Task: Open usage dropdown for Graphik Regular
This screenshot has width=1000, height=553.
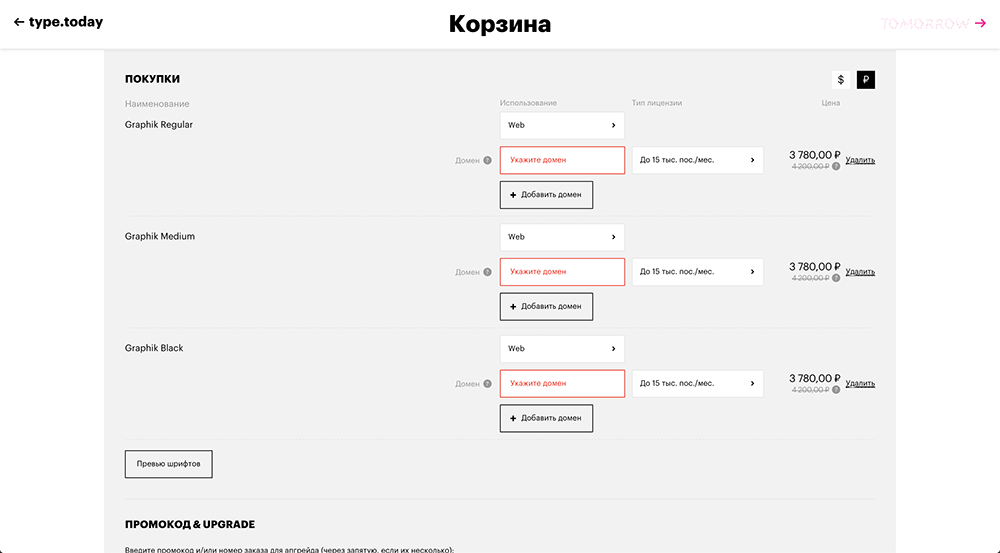Action: pos(562,125)
